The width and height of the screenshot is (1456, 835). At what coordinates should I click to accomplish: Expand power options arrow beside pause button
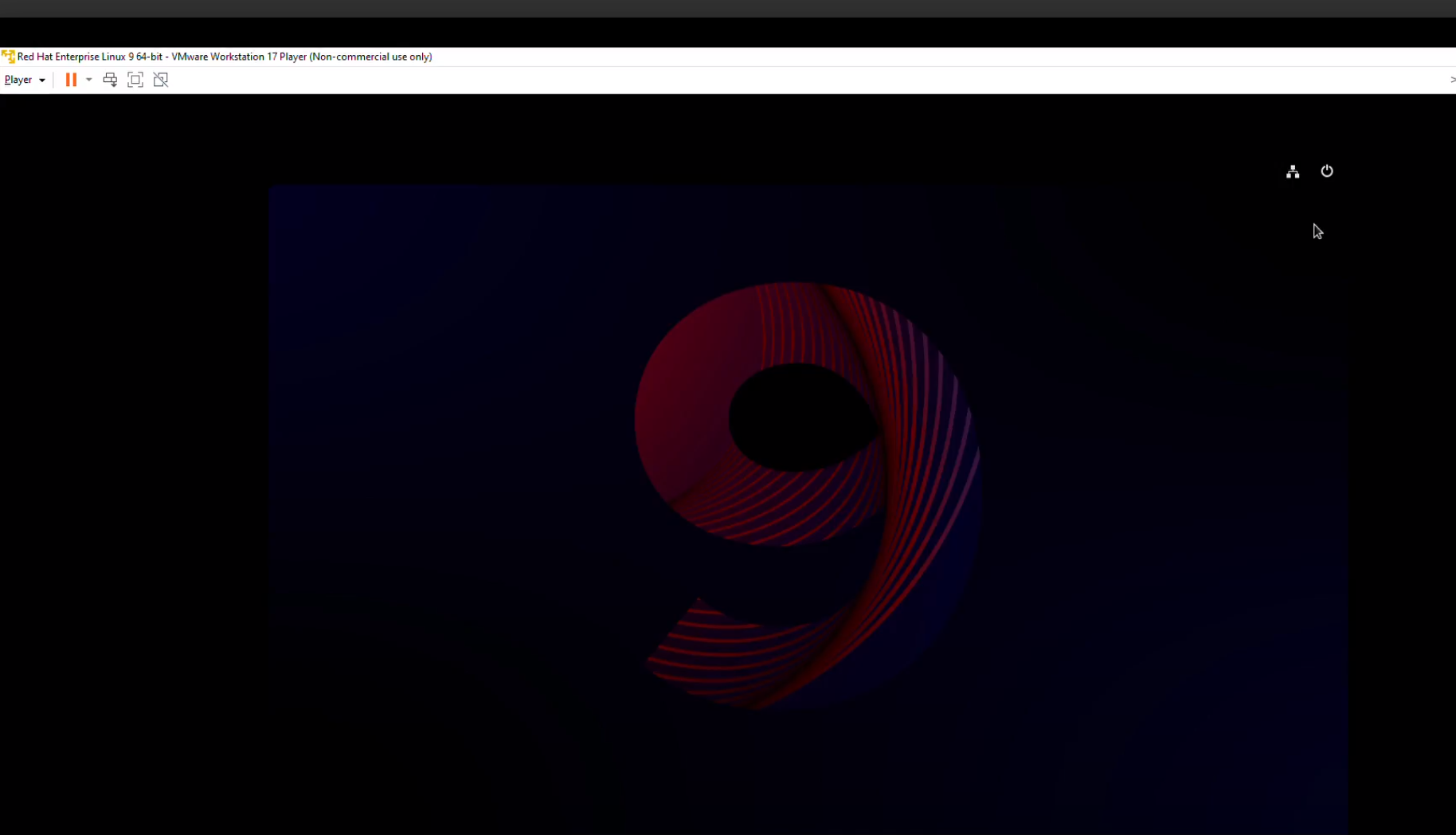click(89, 80)
